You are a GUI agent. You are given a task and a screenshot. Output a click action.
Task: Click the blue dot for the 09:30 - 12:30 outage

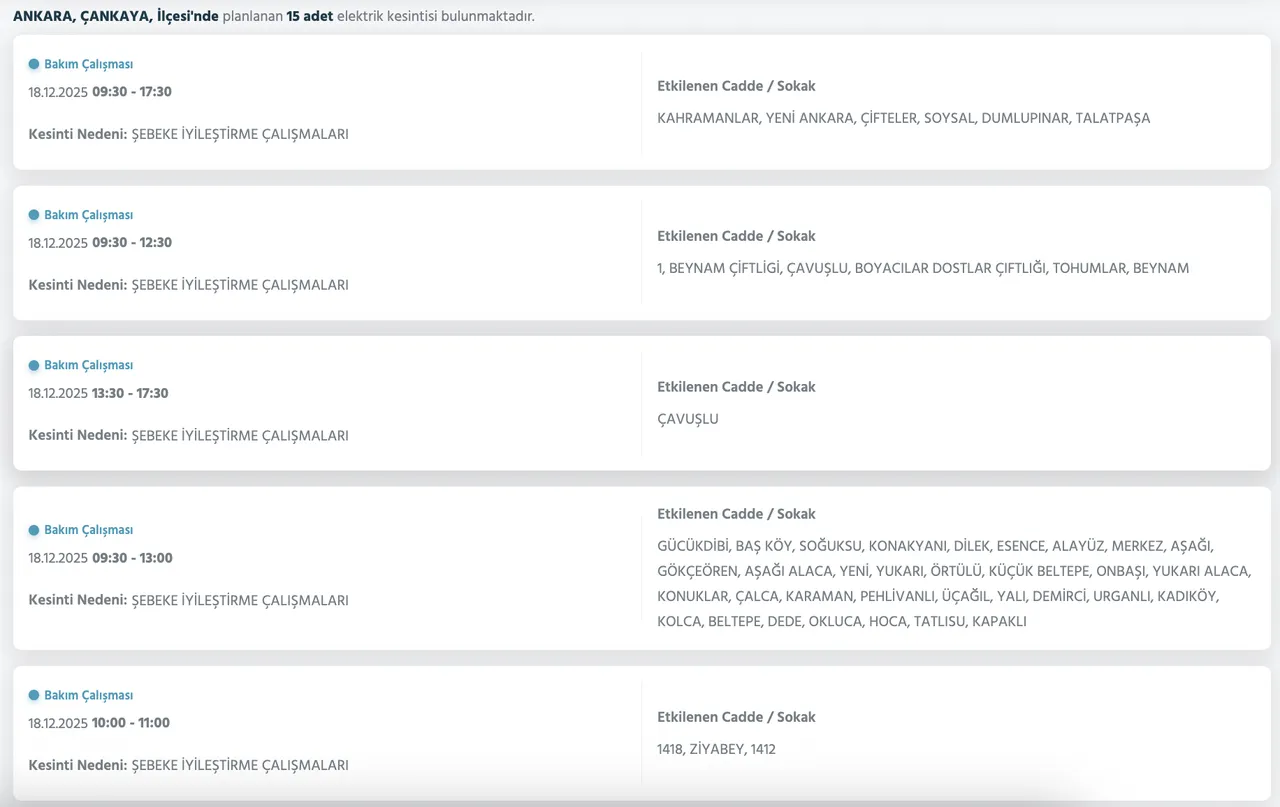tap(34, 215)
